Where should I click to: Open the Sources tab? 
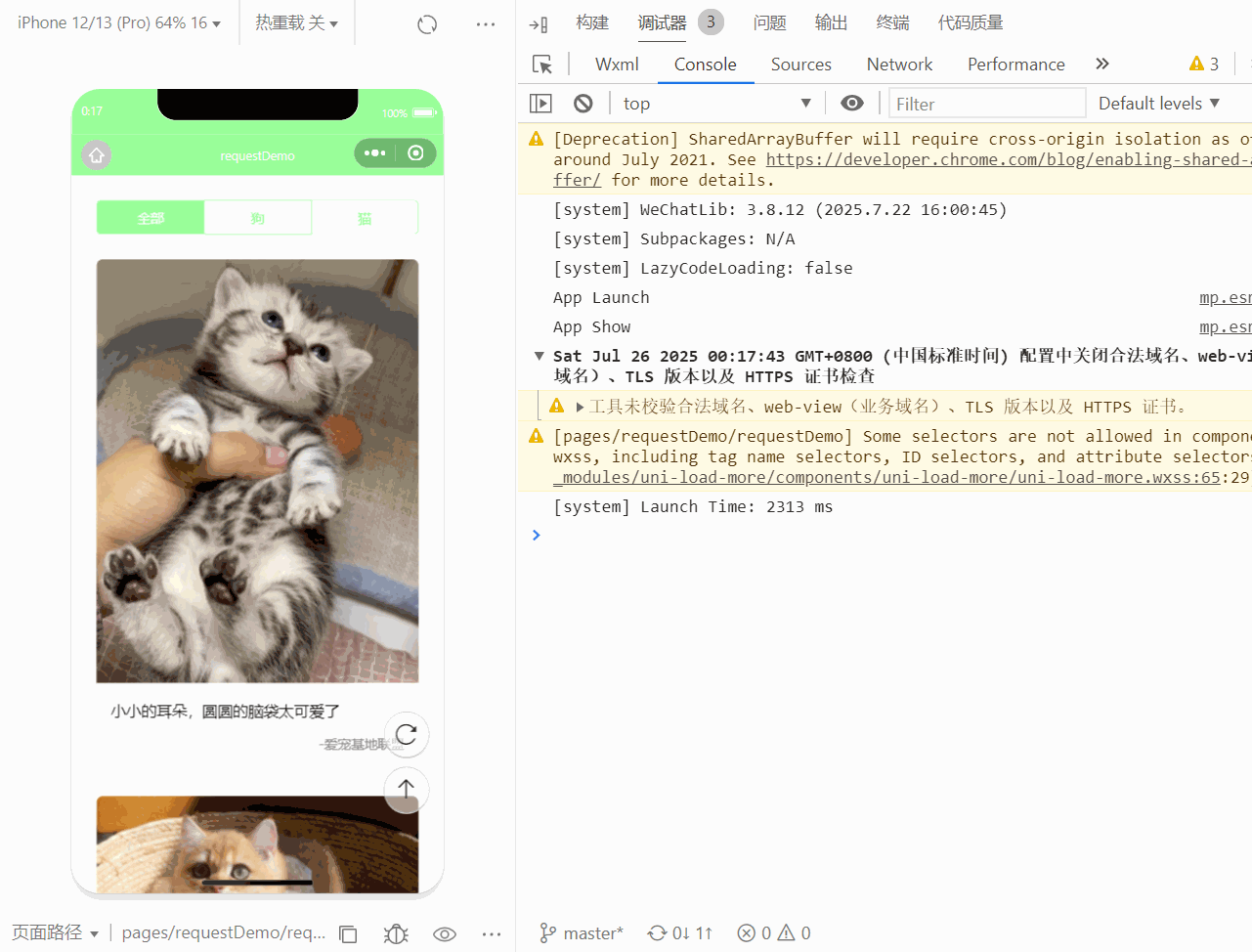coord(800,65)
